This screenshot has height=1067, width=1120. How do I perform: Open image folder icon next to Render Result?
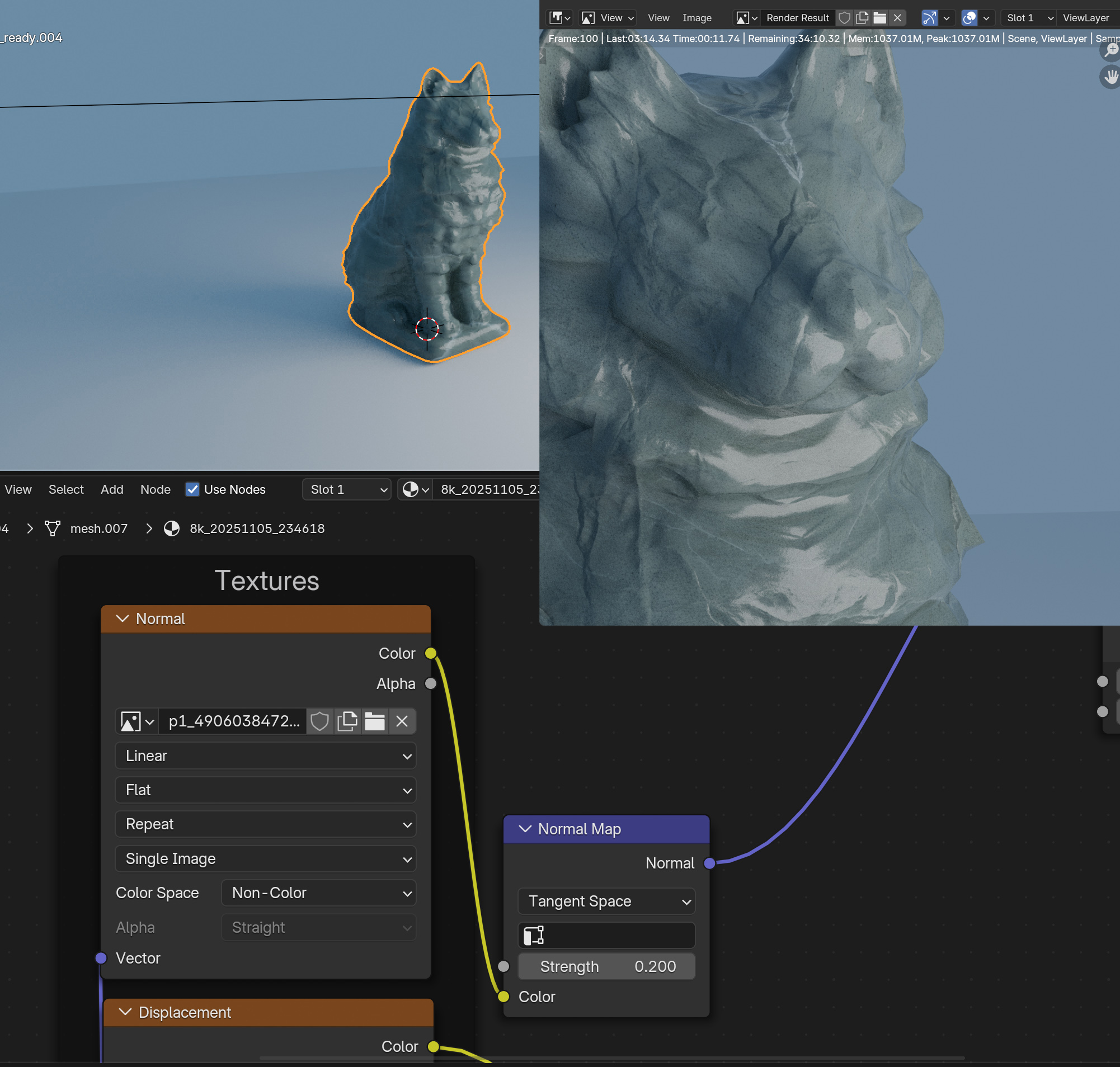[x=880, y=18]
